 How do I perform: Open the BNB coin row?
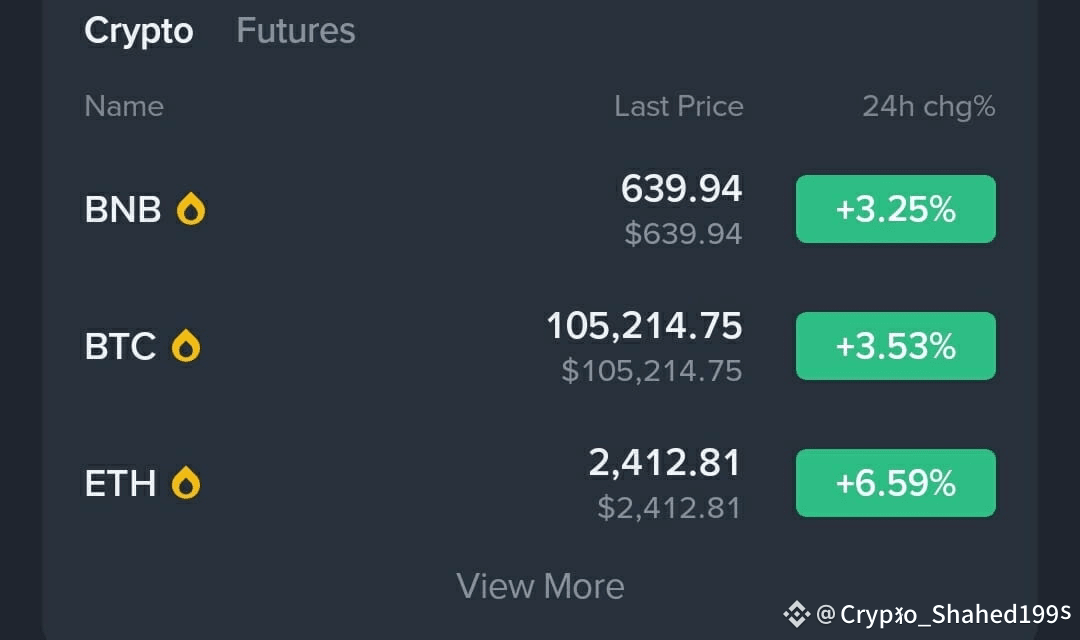point(540,209)
